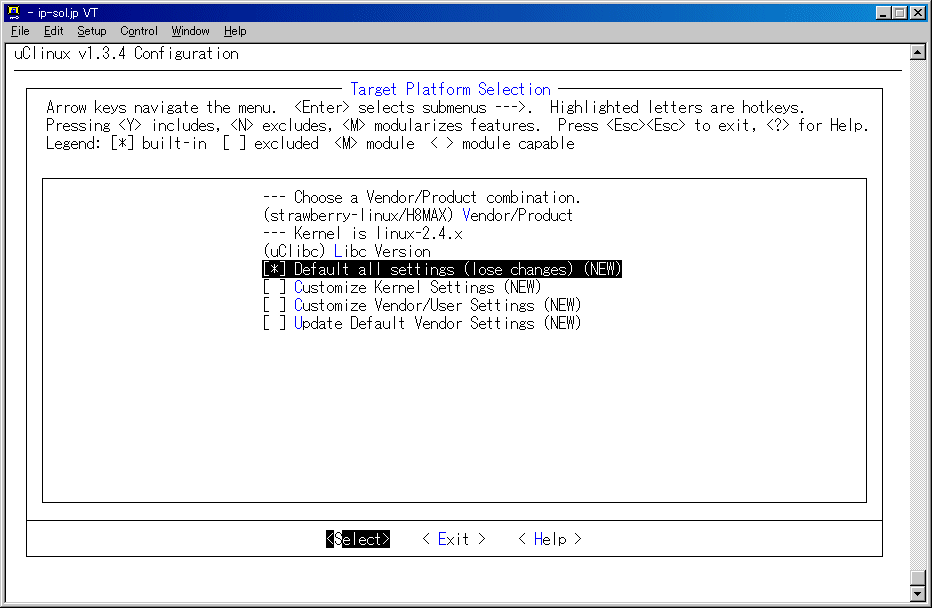Click the scrollbar up arrow
This screenshot has width=932, height=608.
[x=918, y=52]
